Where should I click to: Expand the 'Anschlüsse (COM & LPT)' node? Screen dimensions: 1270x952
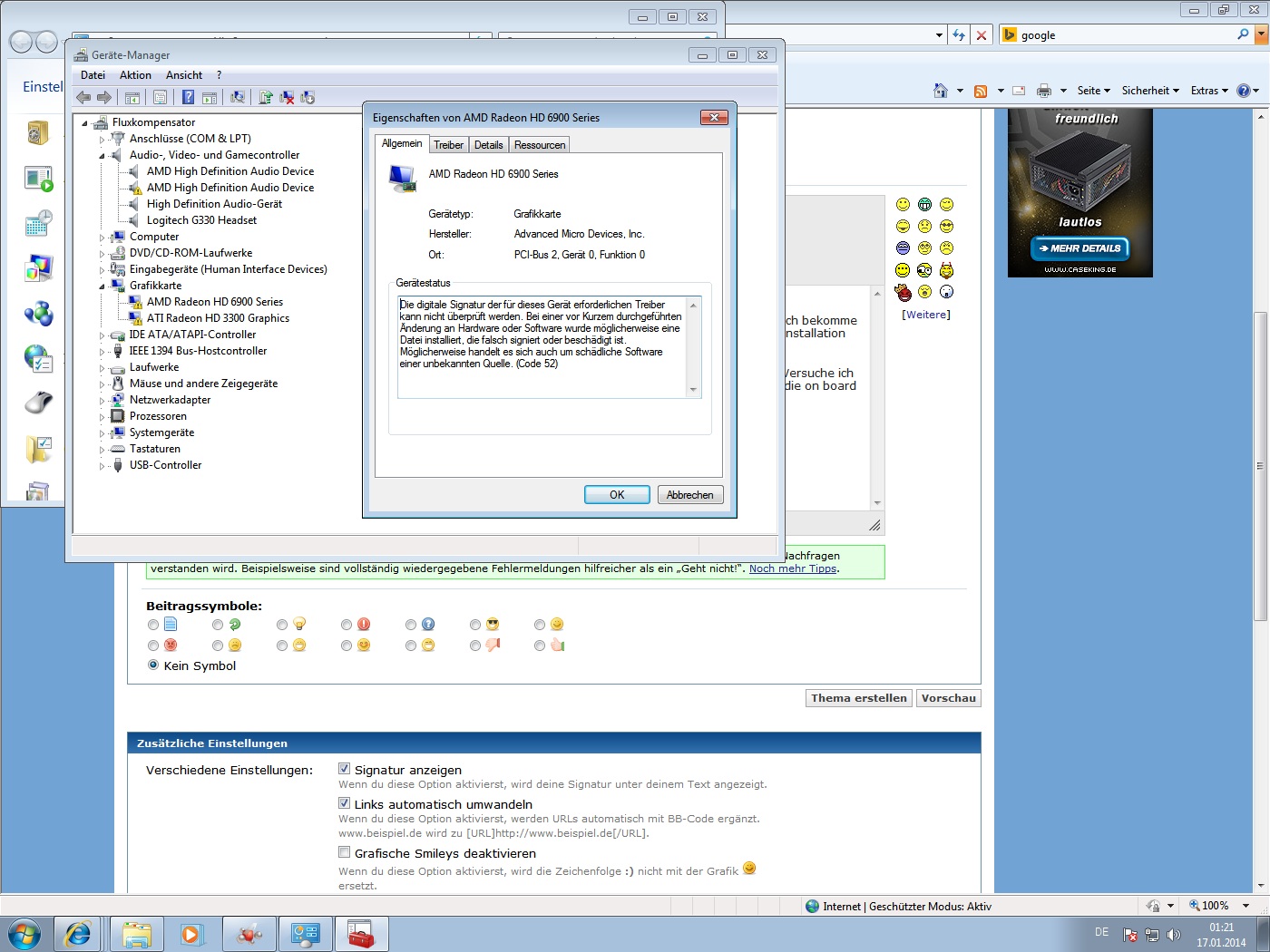click(x=102, y=140)
